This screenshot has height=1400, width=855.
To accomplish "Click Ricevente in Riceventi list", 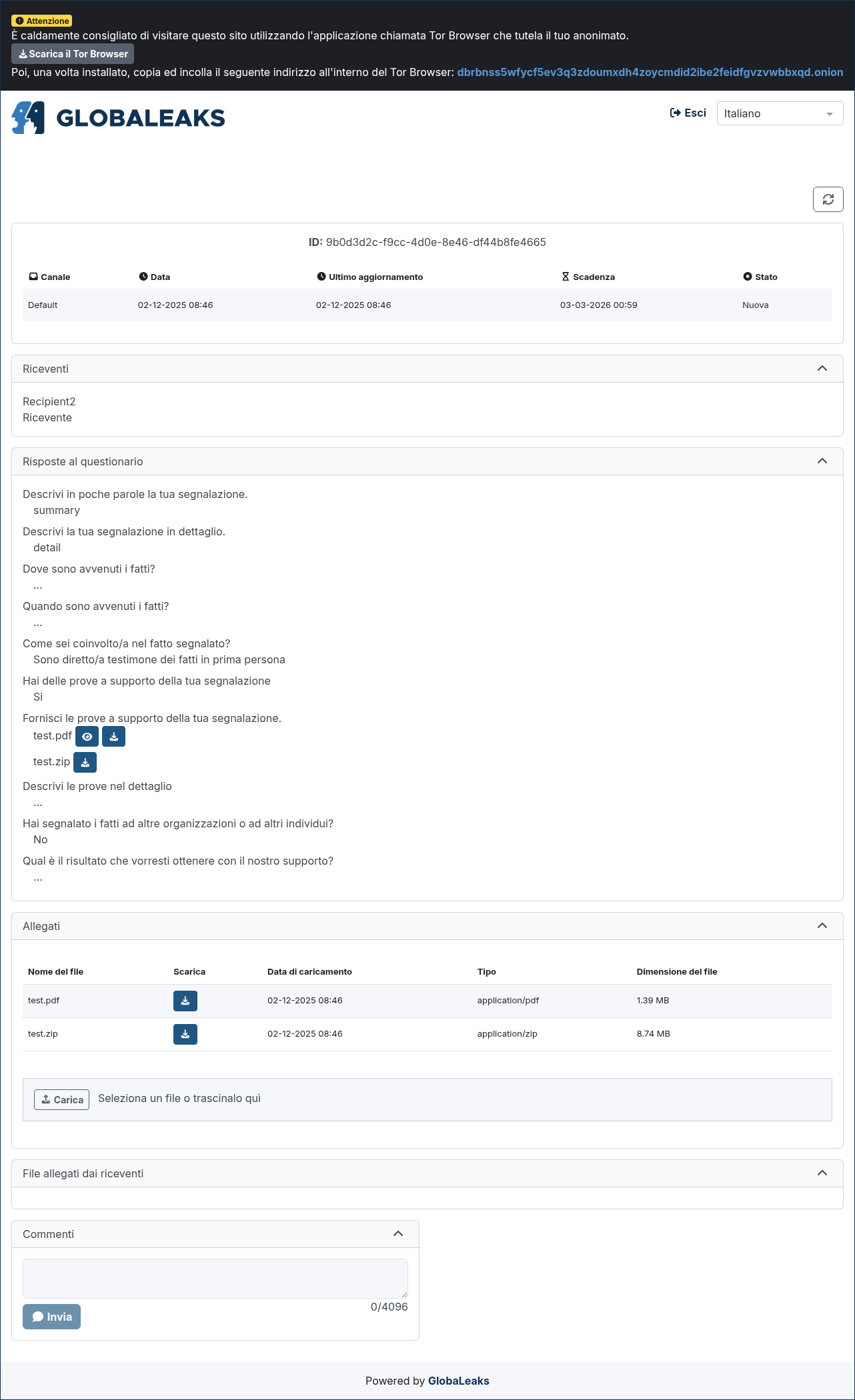I will point(47,417).
